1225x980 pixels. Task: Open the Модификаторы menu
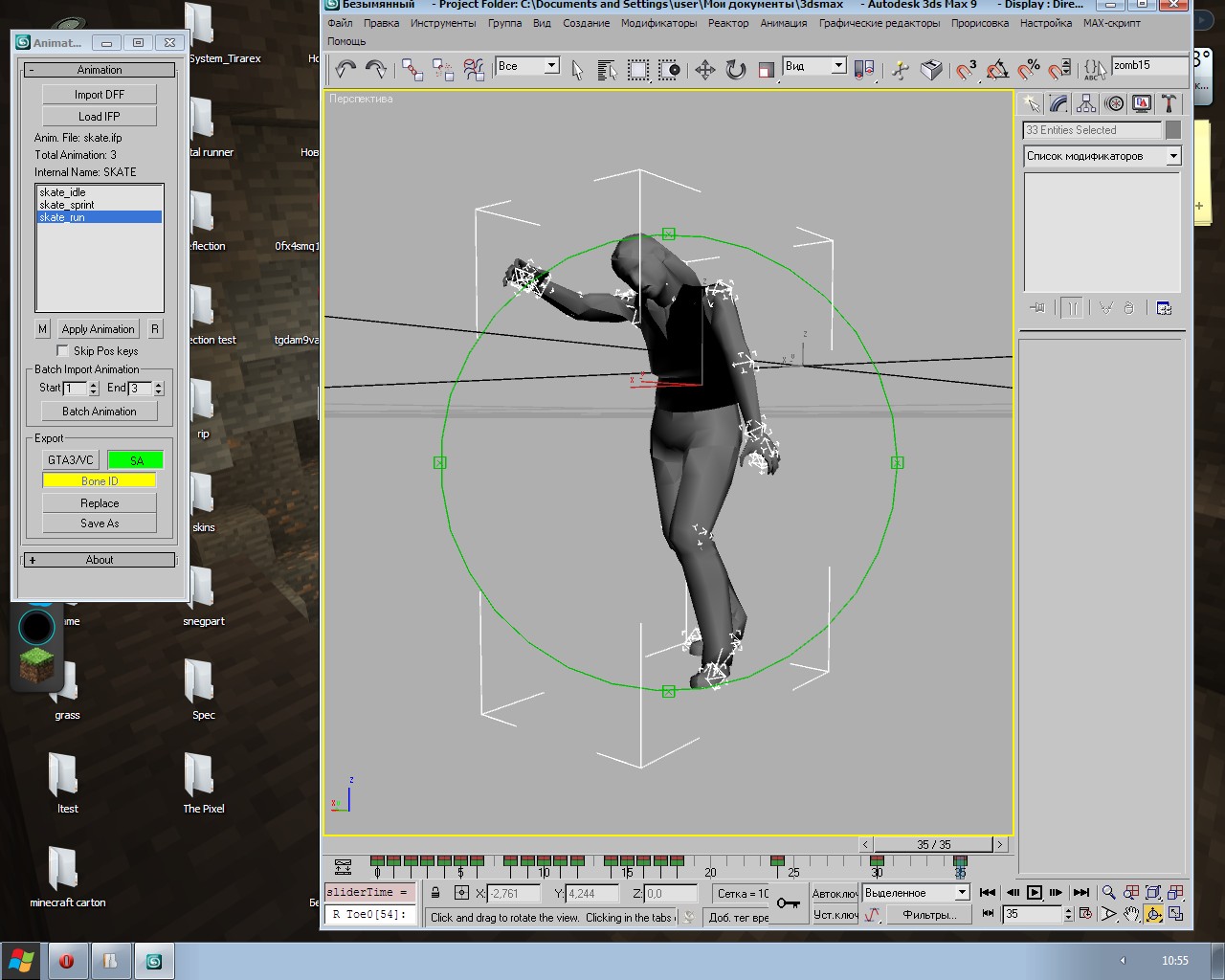click(x=658, y=23)
